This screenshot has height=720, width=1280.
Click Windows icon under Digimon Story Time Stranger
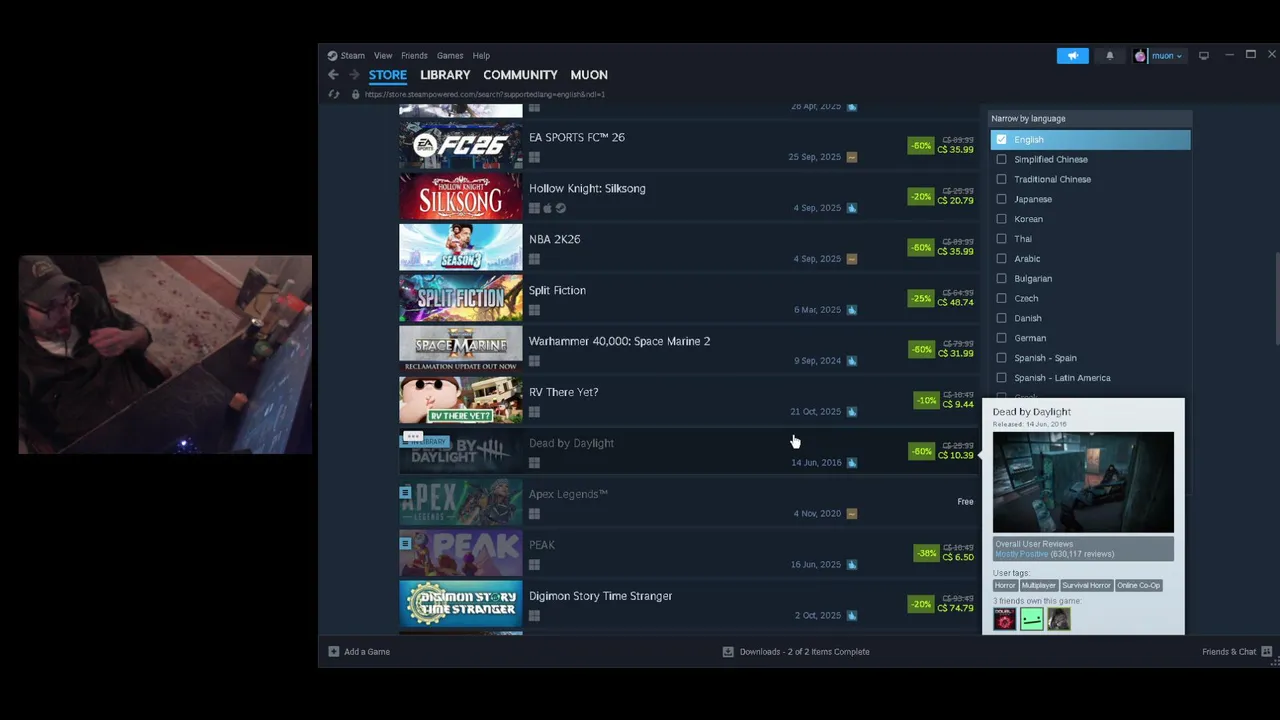(x=534, y=616)
